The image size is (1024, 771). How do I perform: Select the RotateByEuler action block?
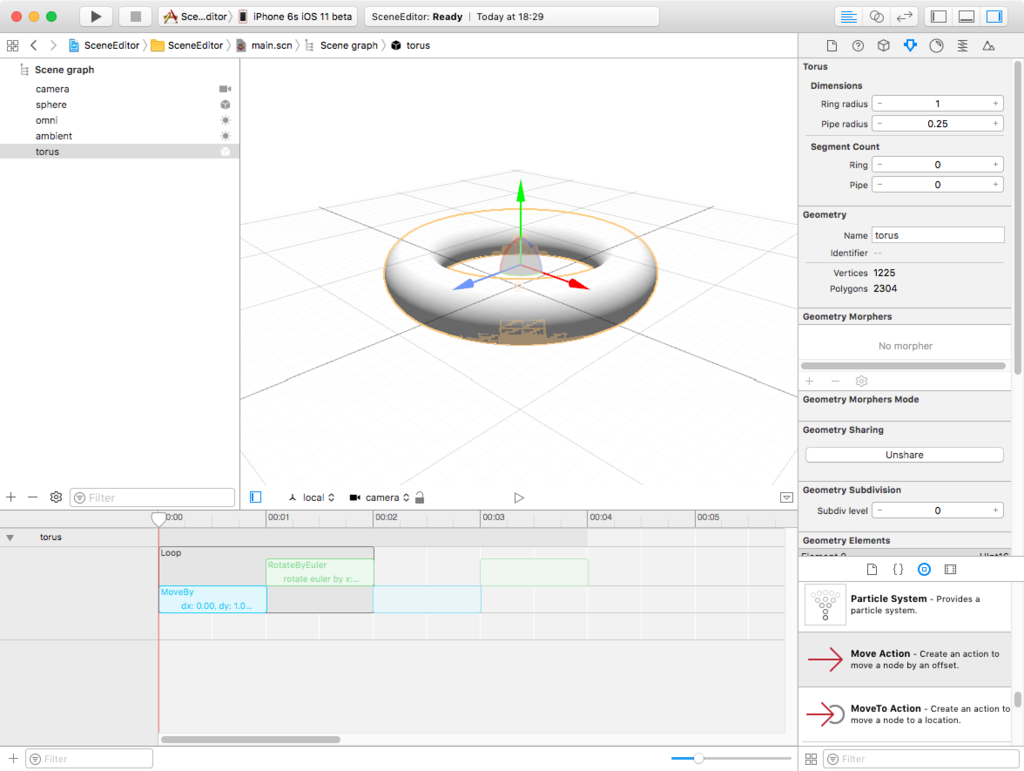tap(320, 572)
